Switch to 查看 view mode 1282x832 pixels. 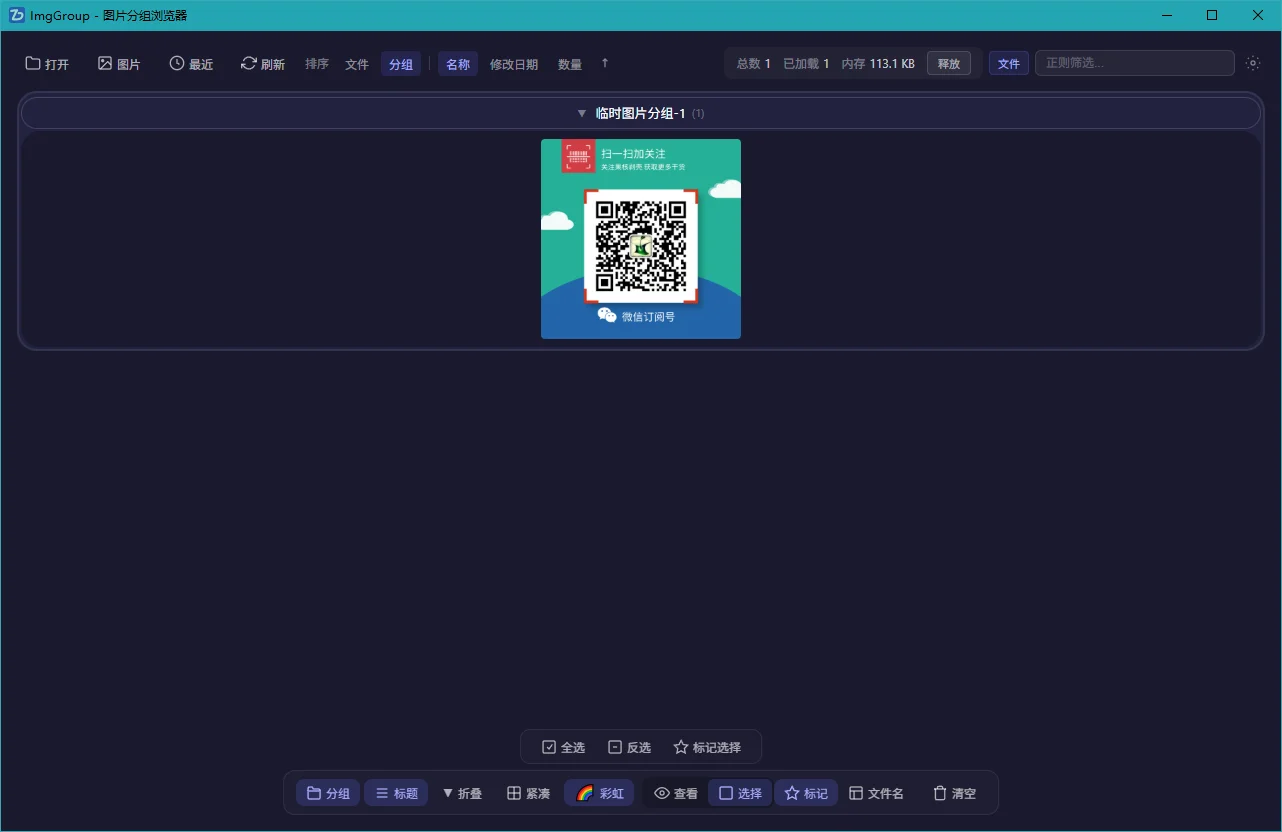coord(676,793)
